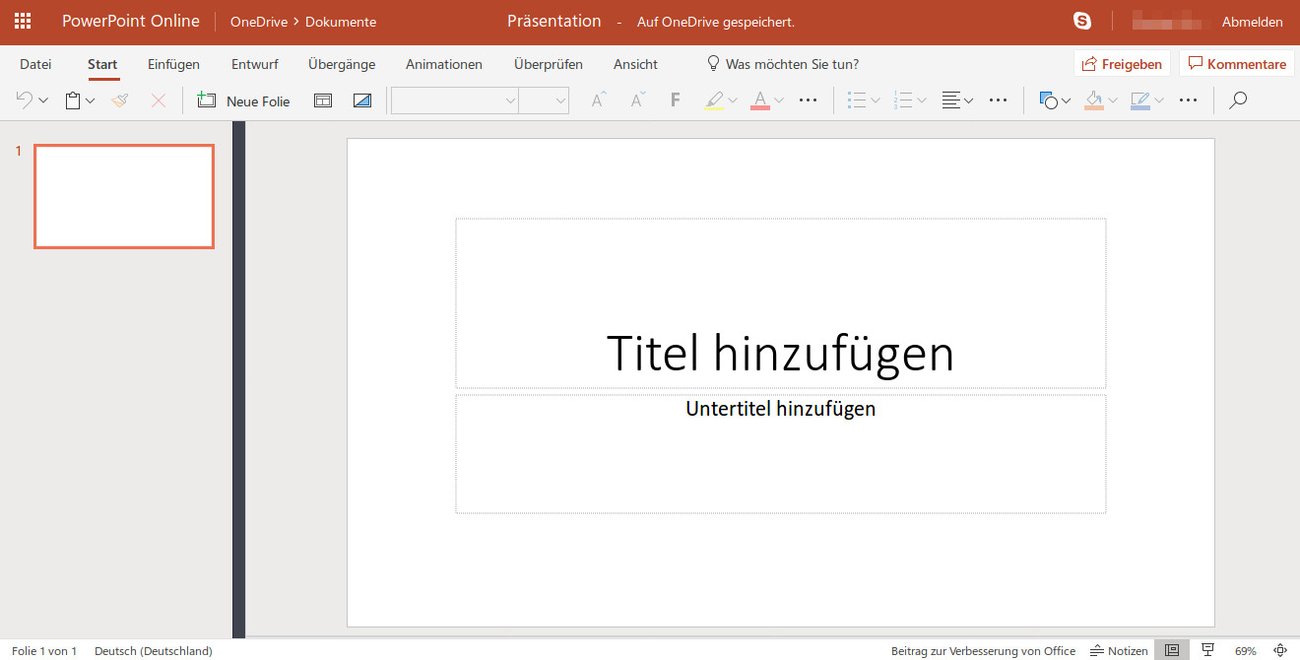Open the Undo dropdown arrow

click(44, 100)
